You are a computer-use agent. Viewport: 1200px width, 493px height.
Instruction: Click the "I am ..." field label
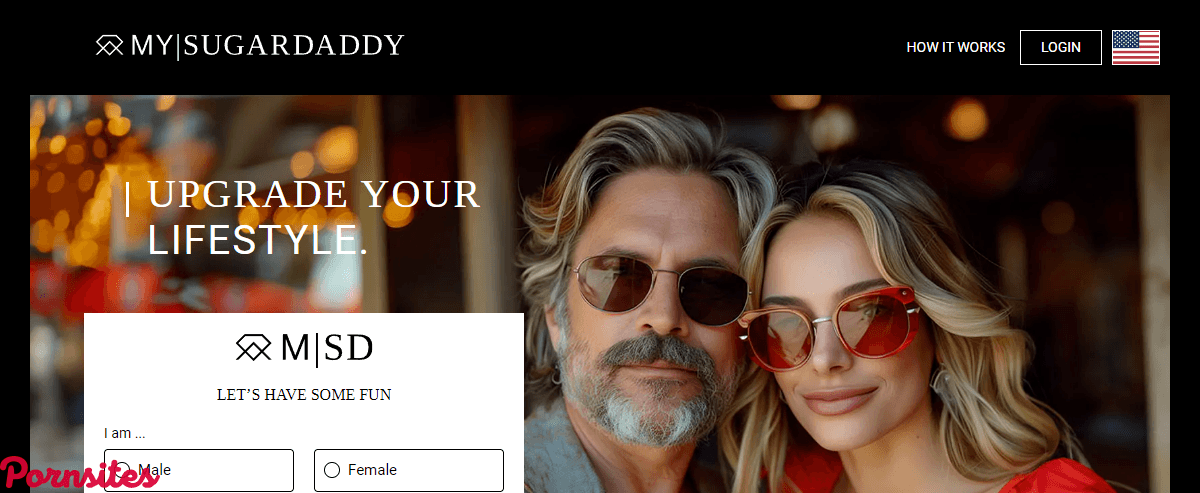point(125,433)
